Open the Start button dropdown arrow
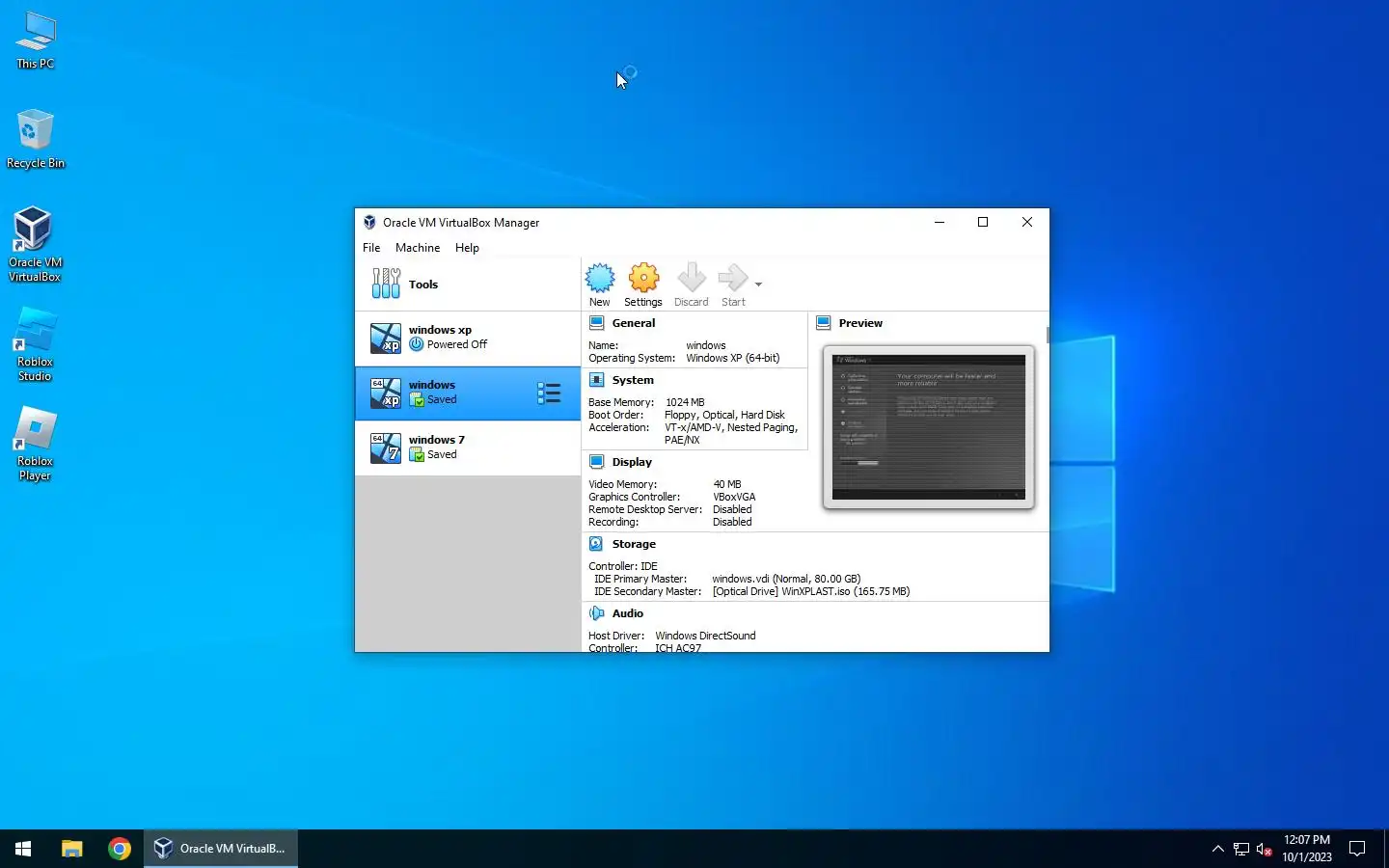Screen dimensions: 1389x868 coord(758,285)
